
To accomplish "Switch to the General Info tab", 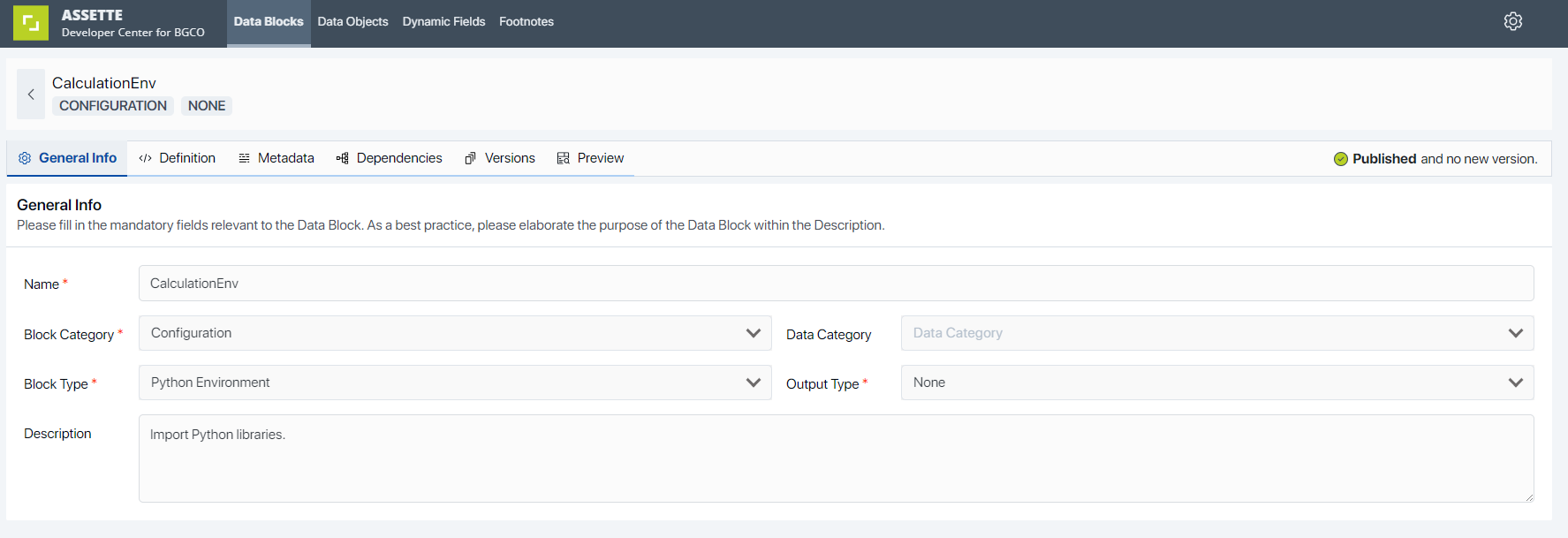I will [x=67, y=158].
